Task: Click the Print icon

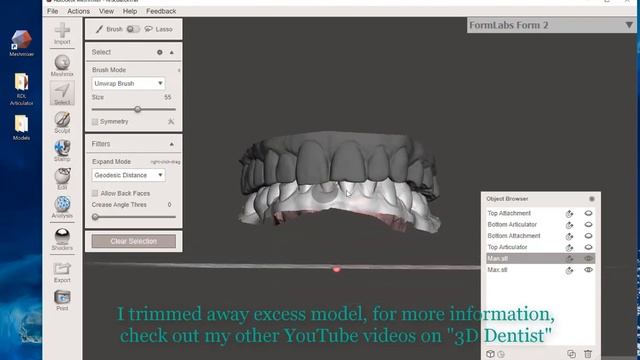Action: click(x=62, y=300)
